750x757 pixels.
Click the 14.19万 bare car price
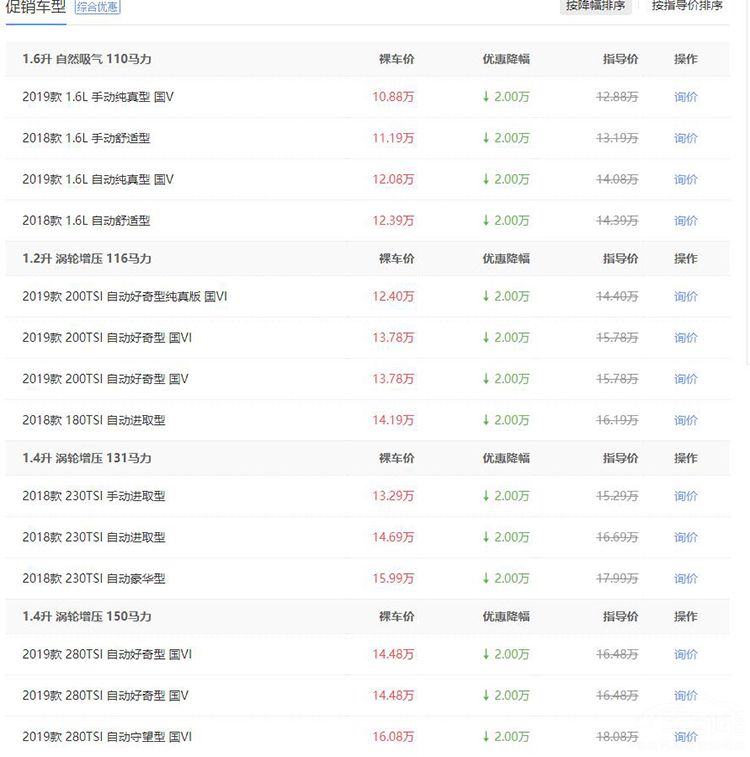pyautogui.click(x=393, y=421)
